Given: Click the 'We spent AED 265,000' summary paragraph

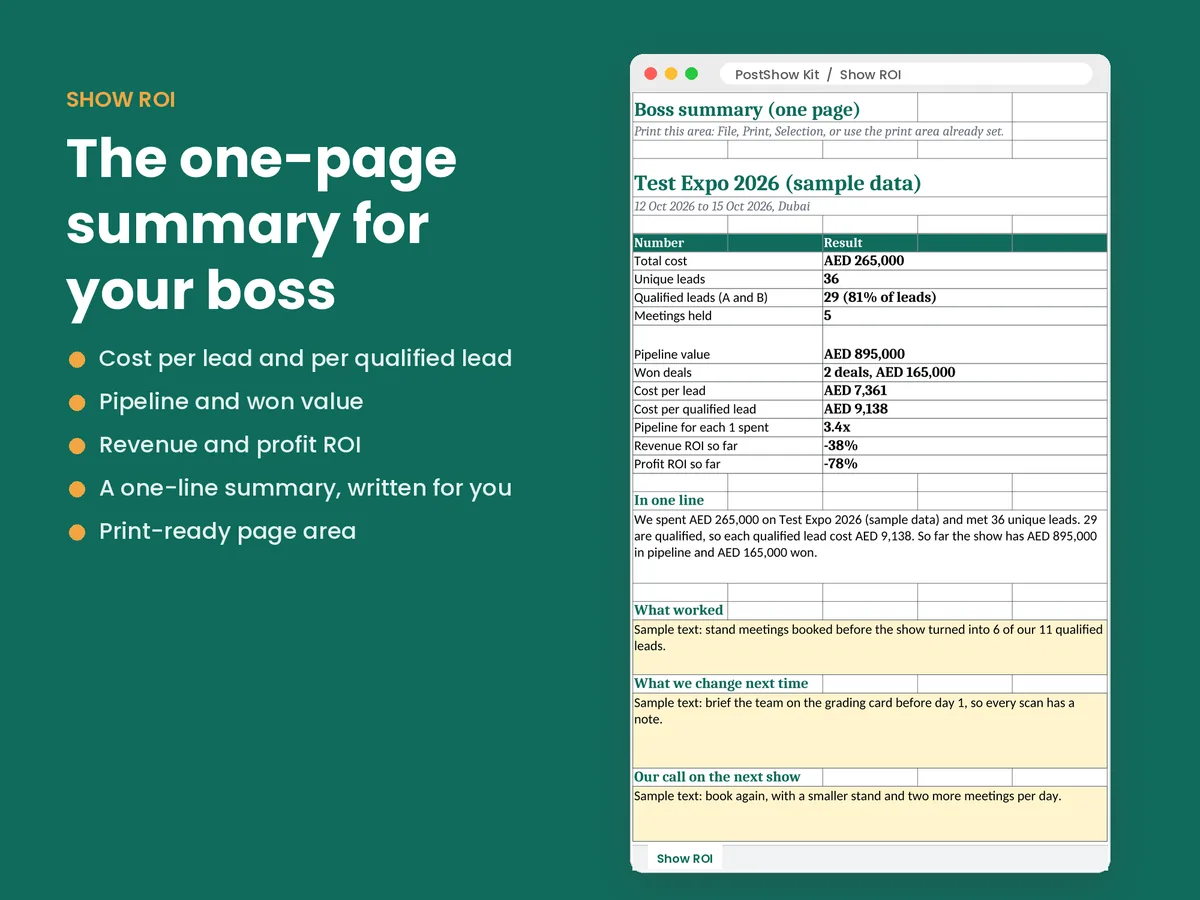Looking at the screenshot, I should 870,546.
